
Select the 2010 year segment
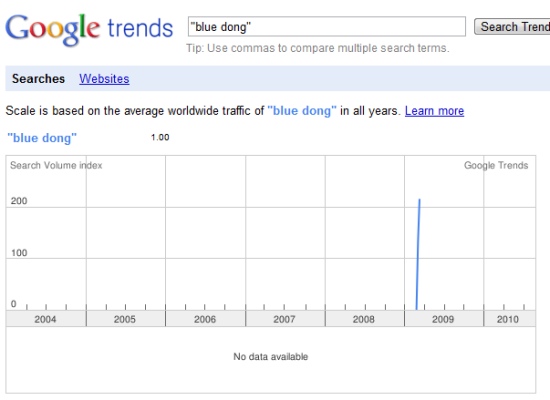tap(509, 319)
